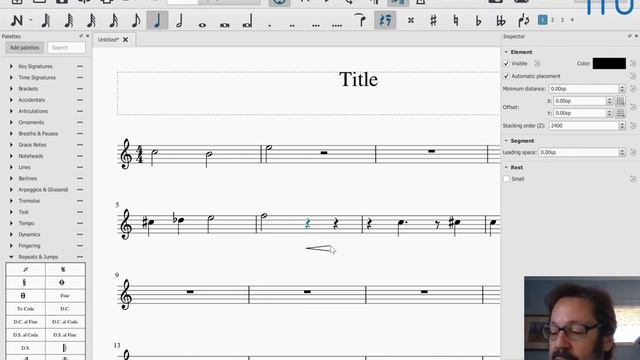Select the double whole note duration
This screenshot has width=640, height=360.
coord(224,24)
